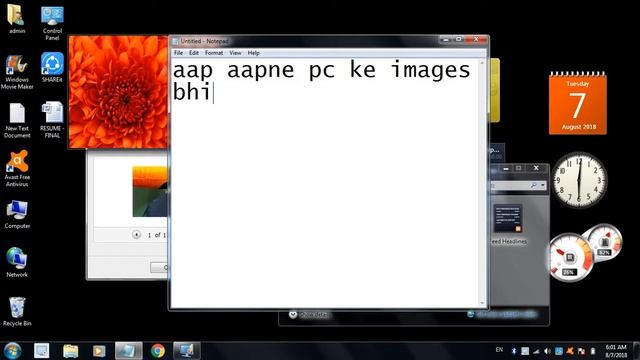Click the orange flower picture window

point(119,92)
